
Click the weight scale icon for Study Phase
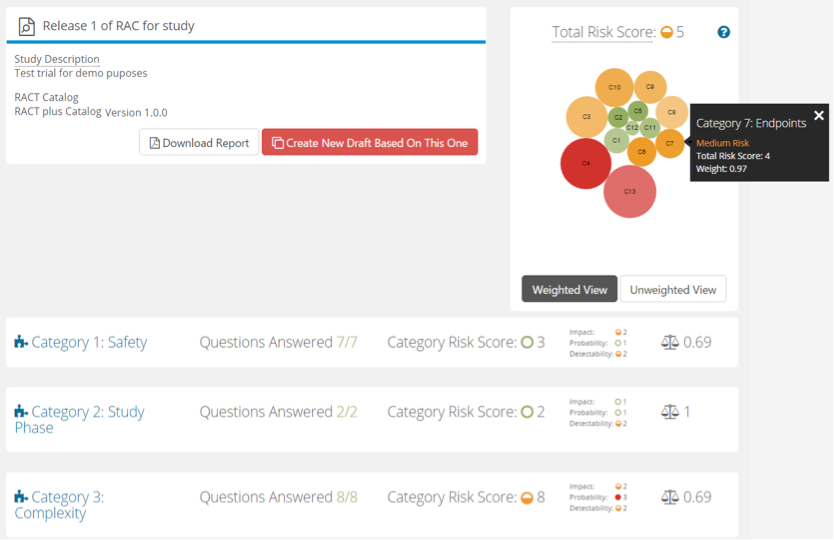click(670, 412)
